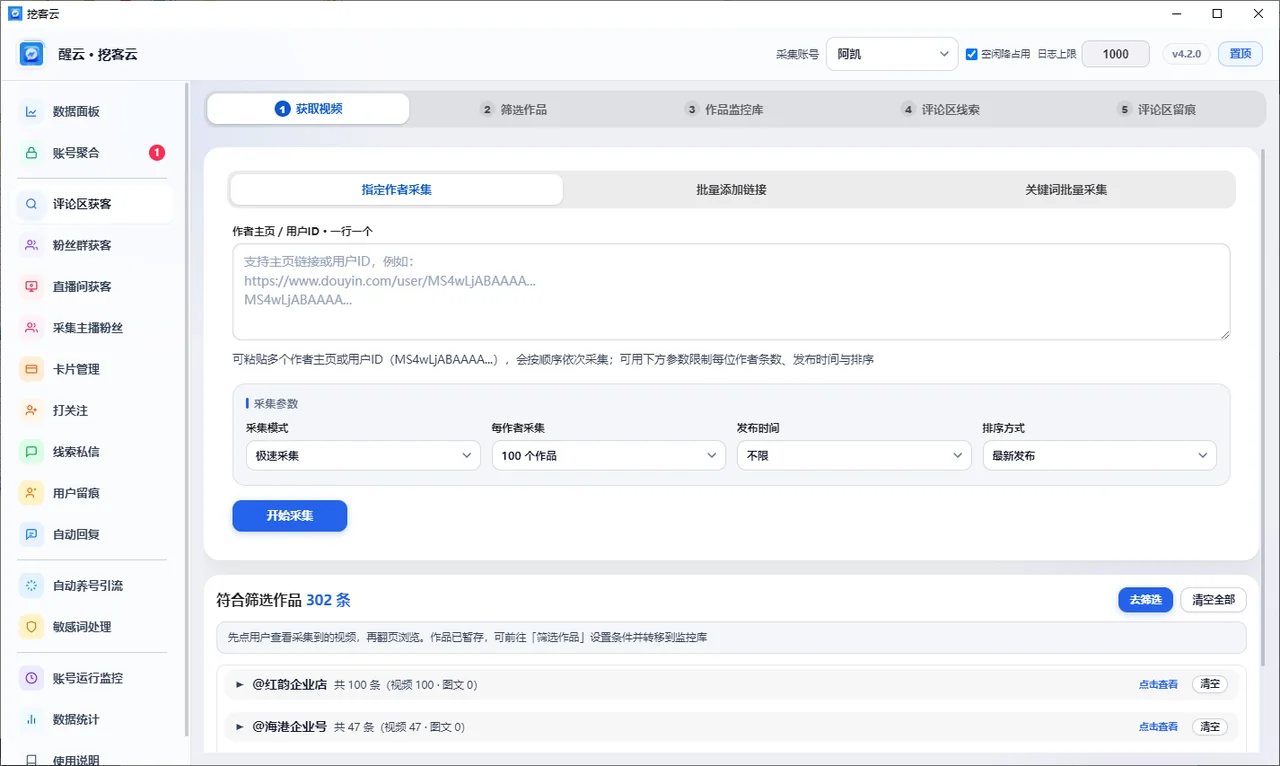Click the 置顶 button
Viewport: 1280px width, 766px height.
(x=1240, y=54)
